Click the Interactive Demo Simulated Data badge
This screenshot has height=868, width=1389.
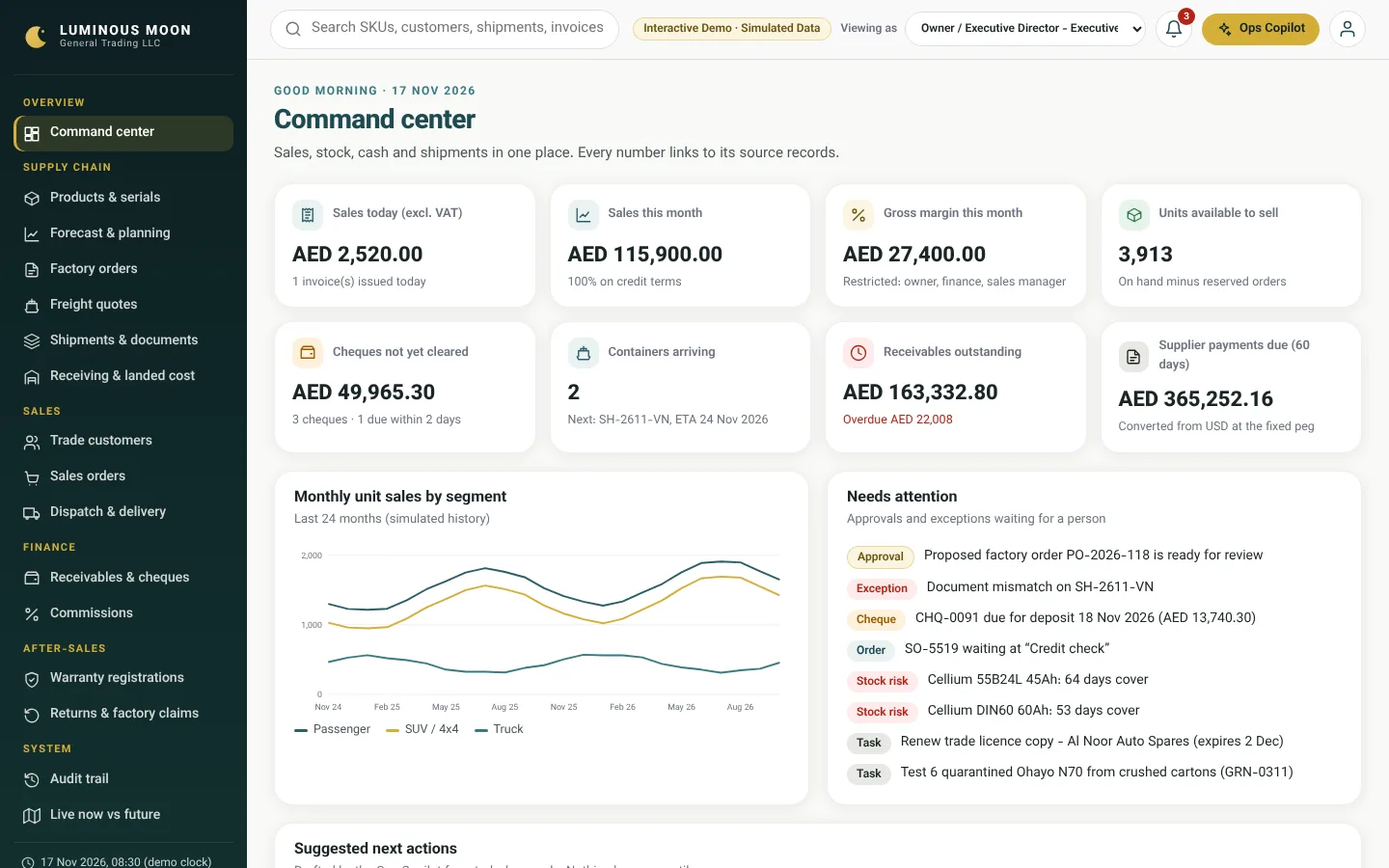732,29
